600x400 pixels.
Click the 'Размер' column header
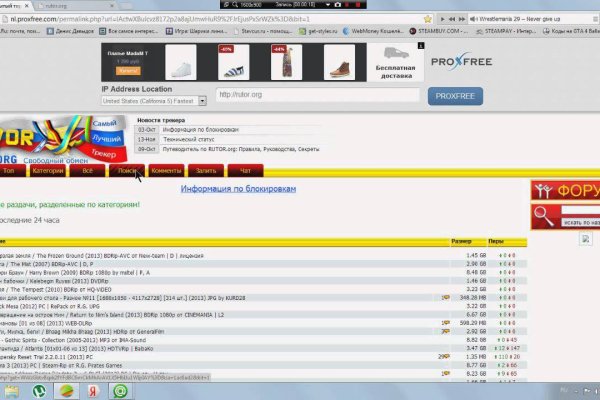(x=461, y=241)
